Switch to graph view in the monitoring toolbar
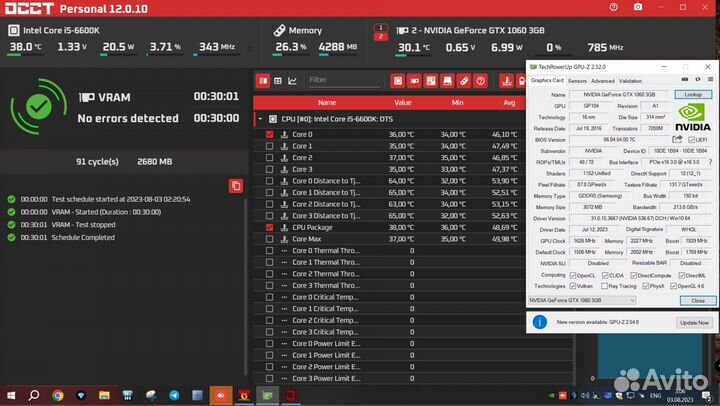This screenshot has width=720, height=406. [292, 80]
